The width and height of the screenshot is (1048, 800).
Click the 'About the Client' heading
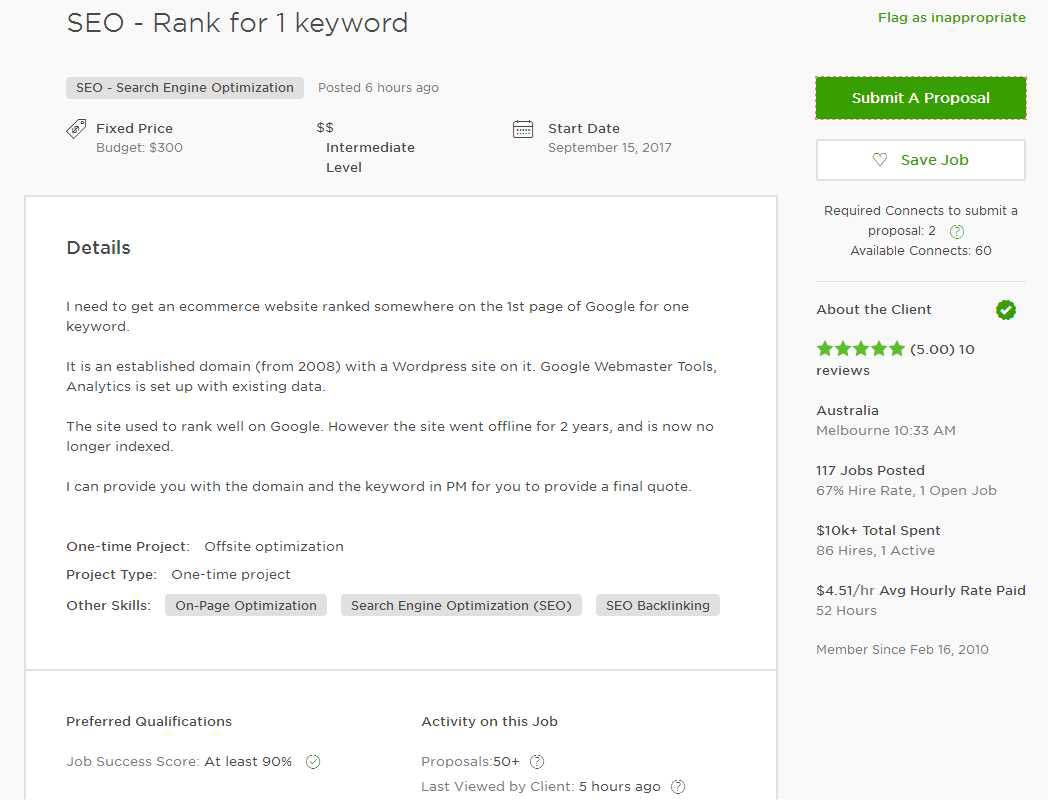pyautogui.click(x=874, y=309)
